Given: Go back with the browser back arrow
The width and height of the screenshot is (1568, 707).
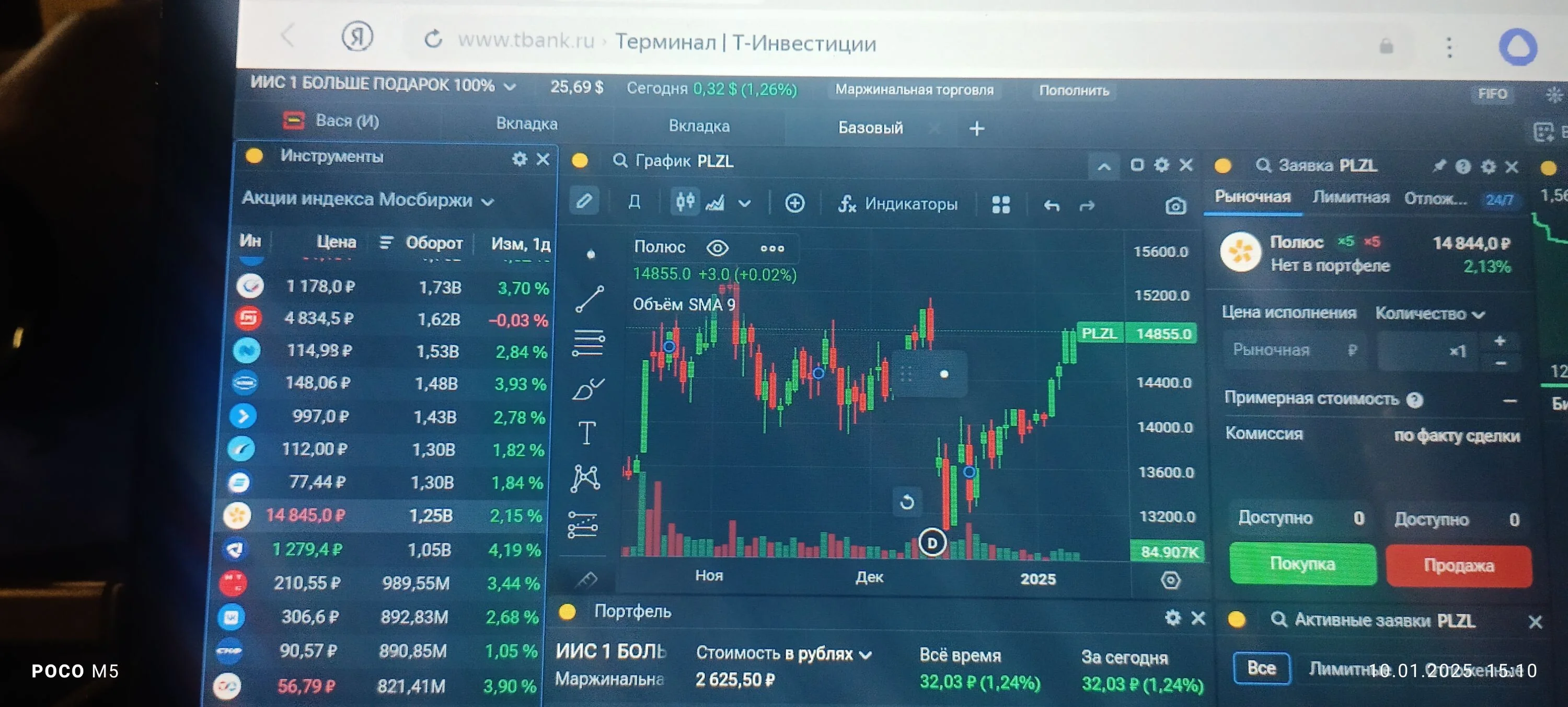Looking at the screenshot, I should tap(288, 36).
